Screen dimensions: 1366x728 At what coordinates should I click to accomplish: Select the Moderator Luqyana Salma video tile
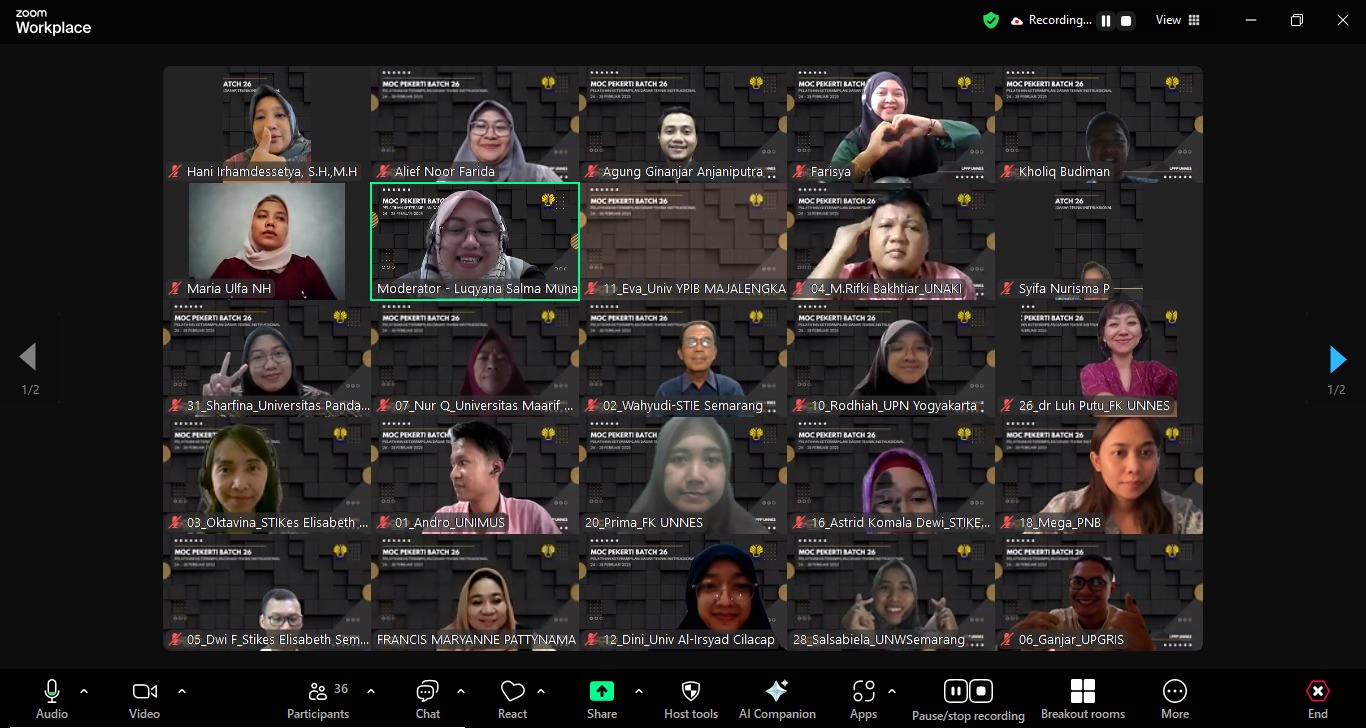click(475, 241)
